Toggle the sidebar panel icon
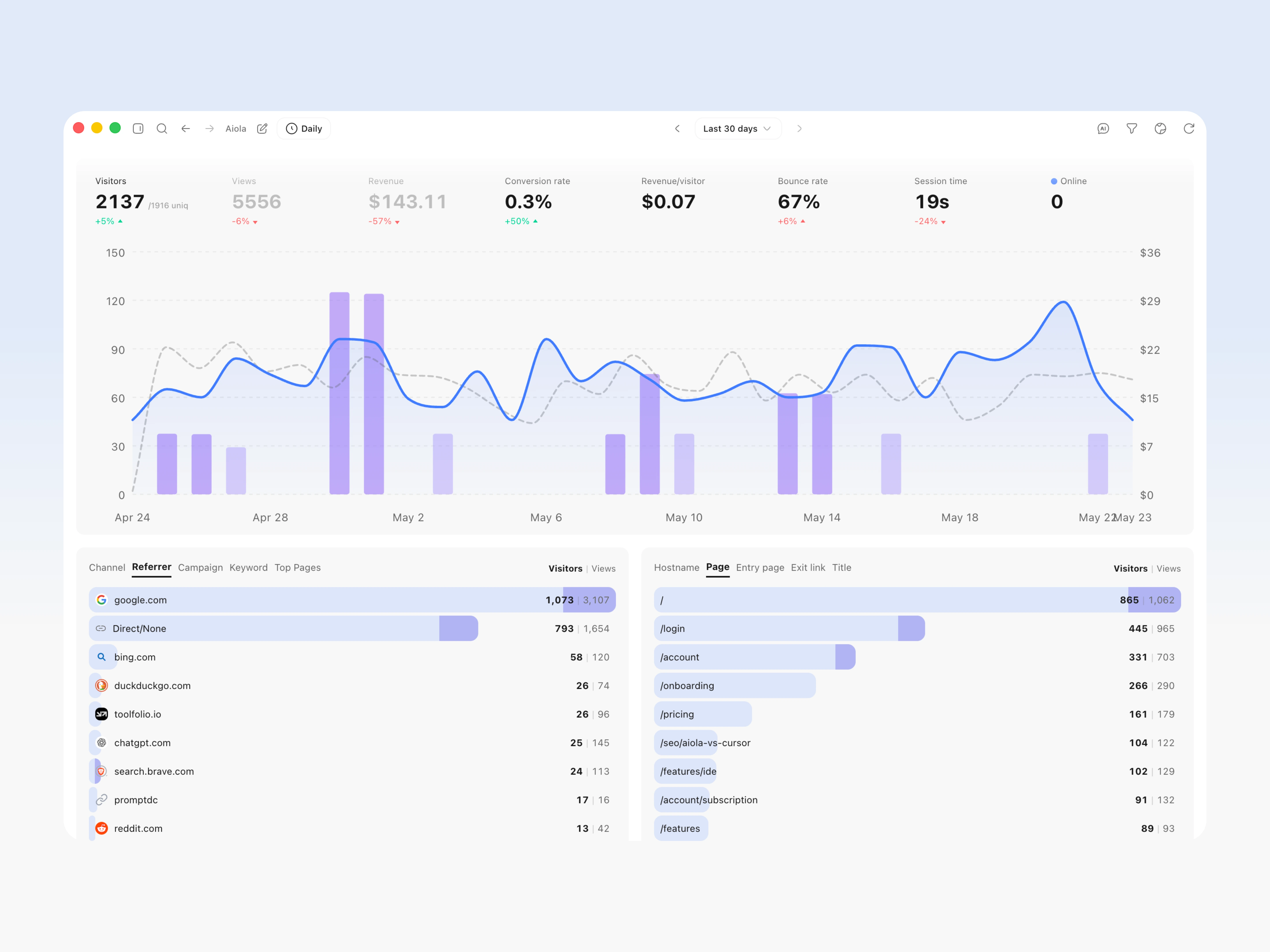This screenshot has height=952, width=1270. tap(138, 128)
